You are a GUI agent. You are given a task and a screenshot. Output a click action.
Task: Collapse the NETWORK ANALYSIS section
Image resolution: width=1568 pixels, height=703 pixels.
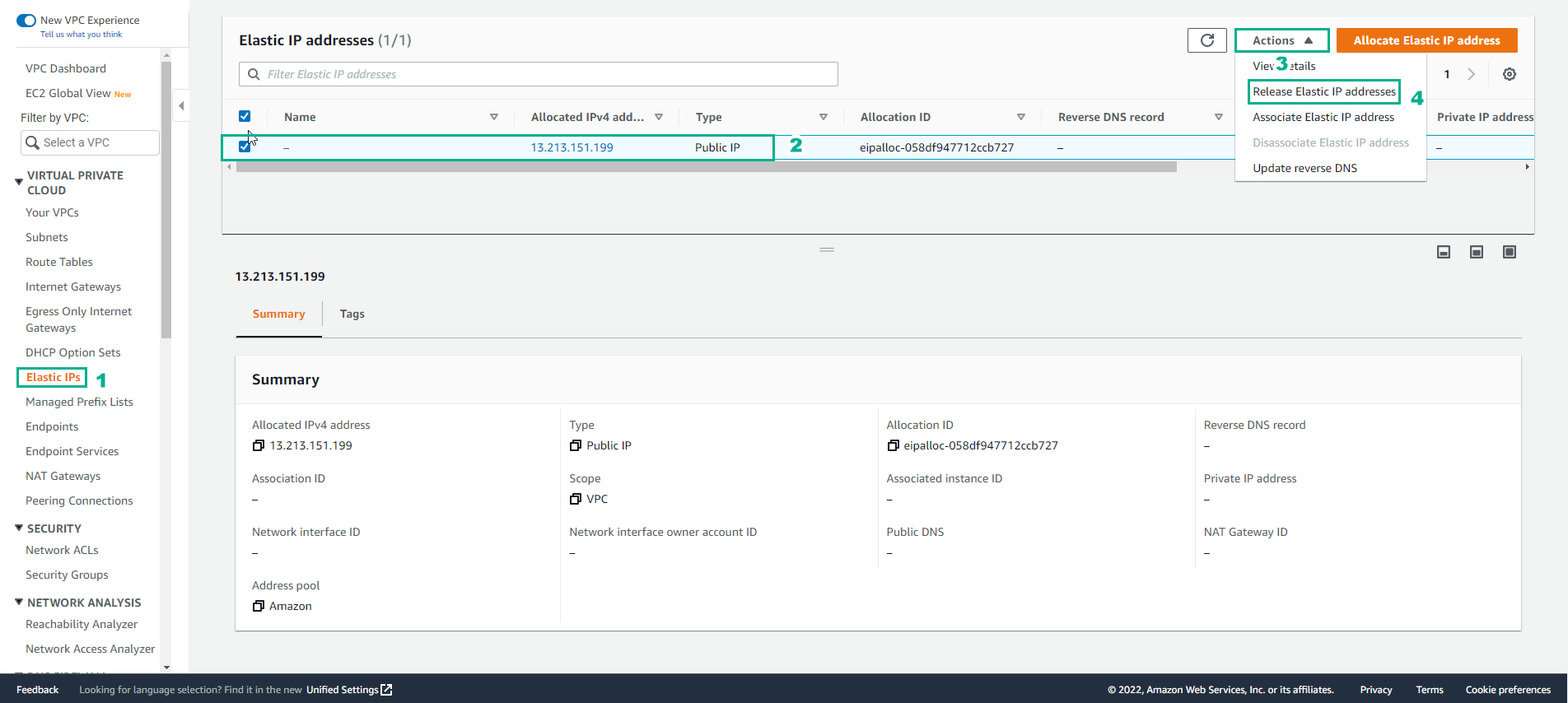pyautogui.click(x=19, y=602)
